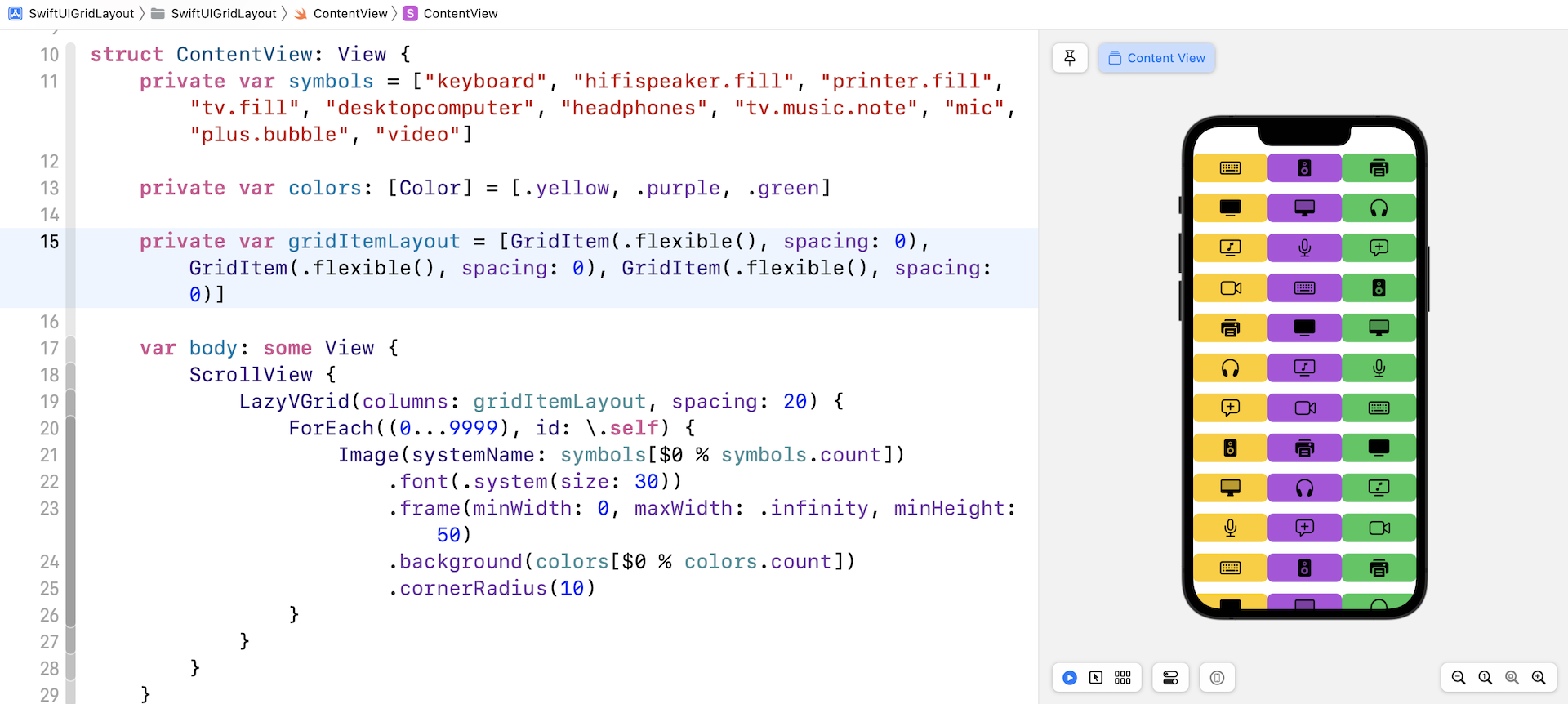
Task: Place cursor on gridItemLayout variable name
Action: (x=374, y=242)
